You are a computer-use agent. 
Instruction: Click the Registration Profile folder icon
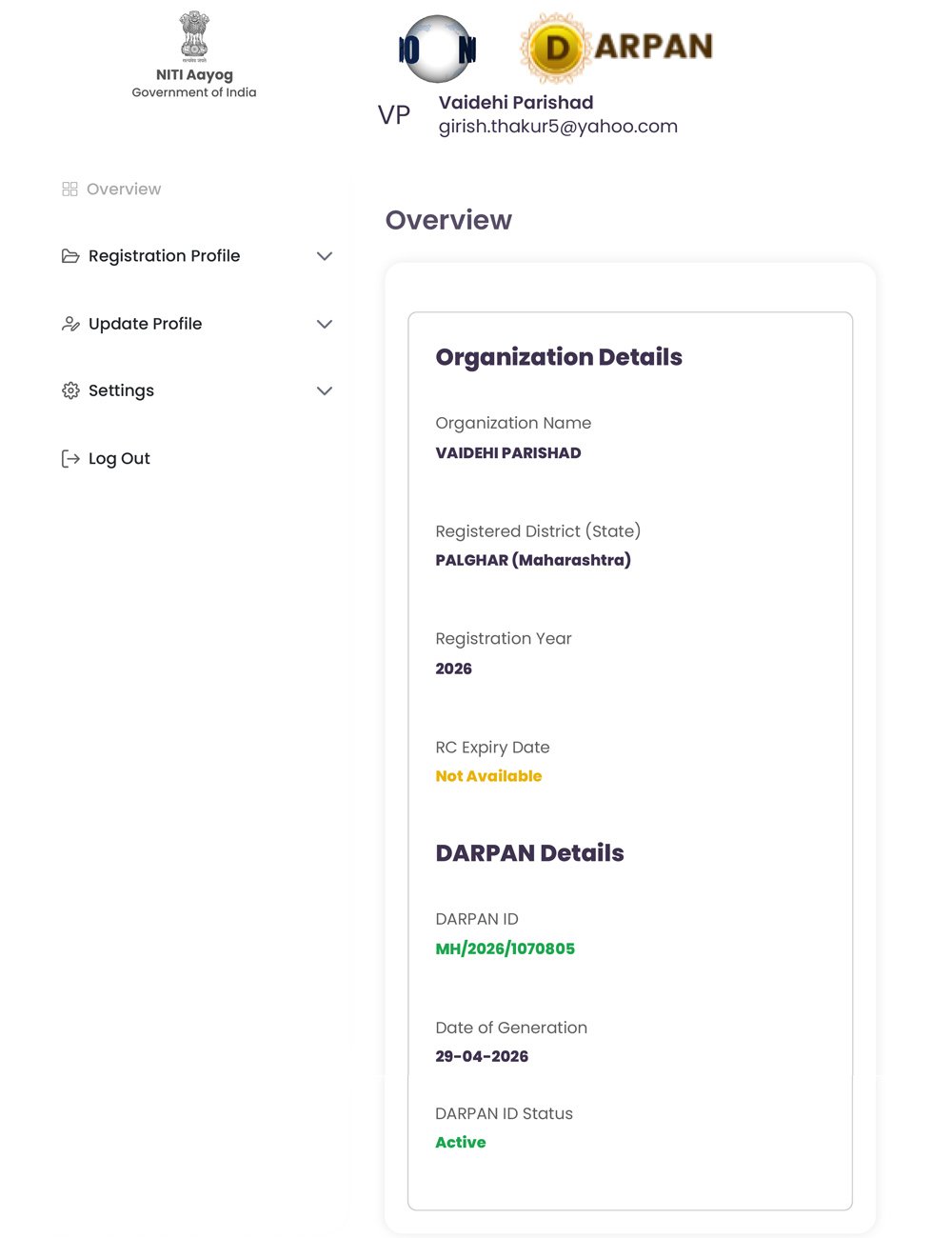[x=70, y=256]
